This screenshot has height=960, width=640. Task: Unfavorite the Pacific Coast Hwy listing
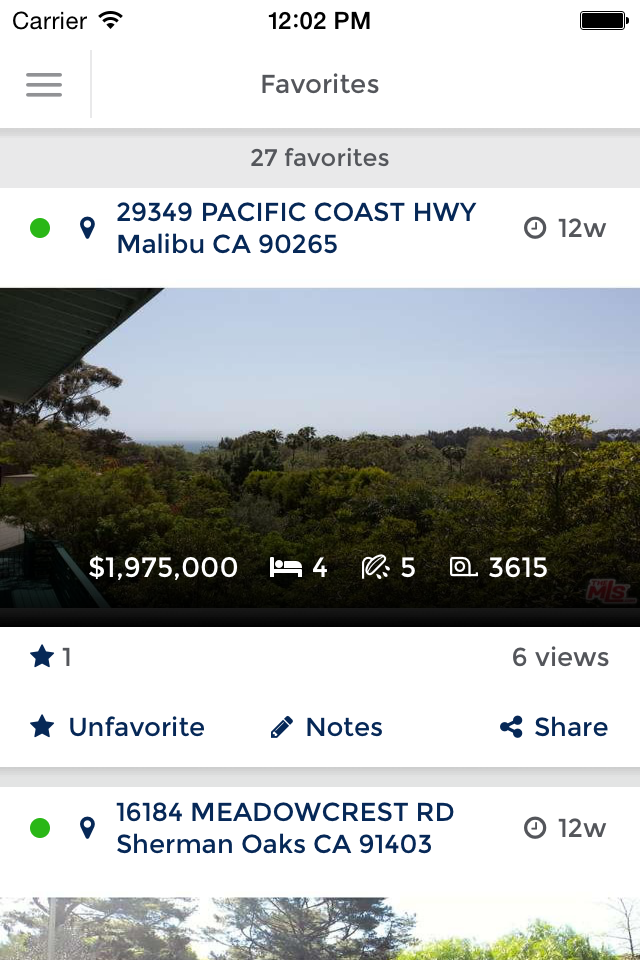117,727
